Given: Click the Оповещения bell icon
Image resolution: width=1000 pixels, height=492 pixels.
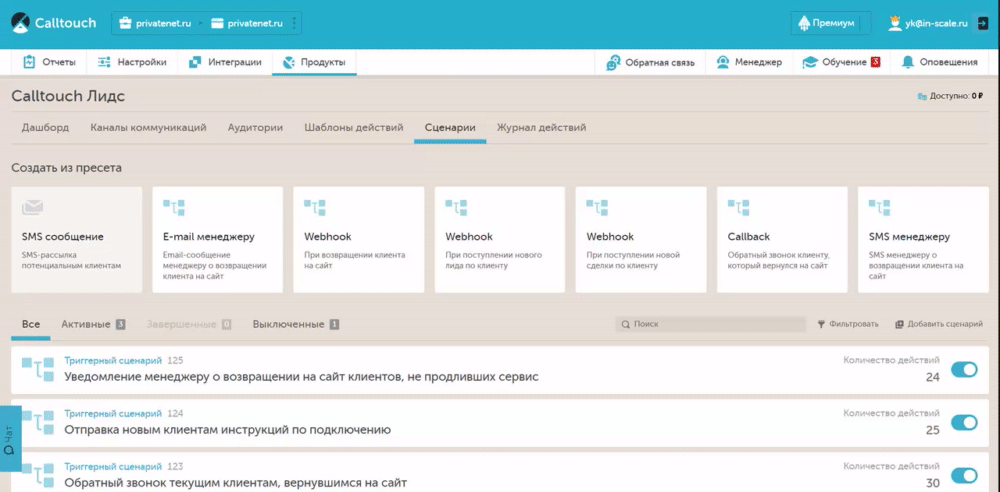Looking at the screenshot, I should pyautogui.click(x=907, y=62).
